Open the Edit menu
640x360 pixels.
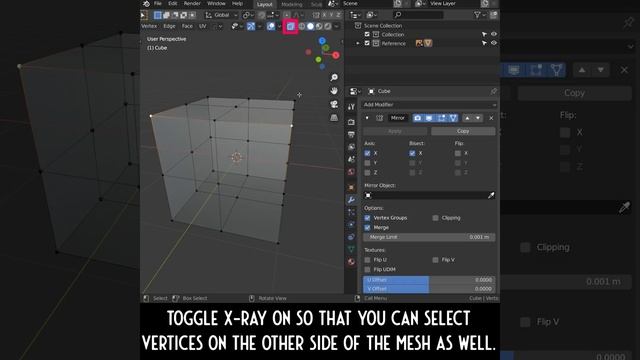pyautogui.click(x=173, y=4)
